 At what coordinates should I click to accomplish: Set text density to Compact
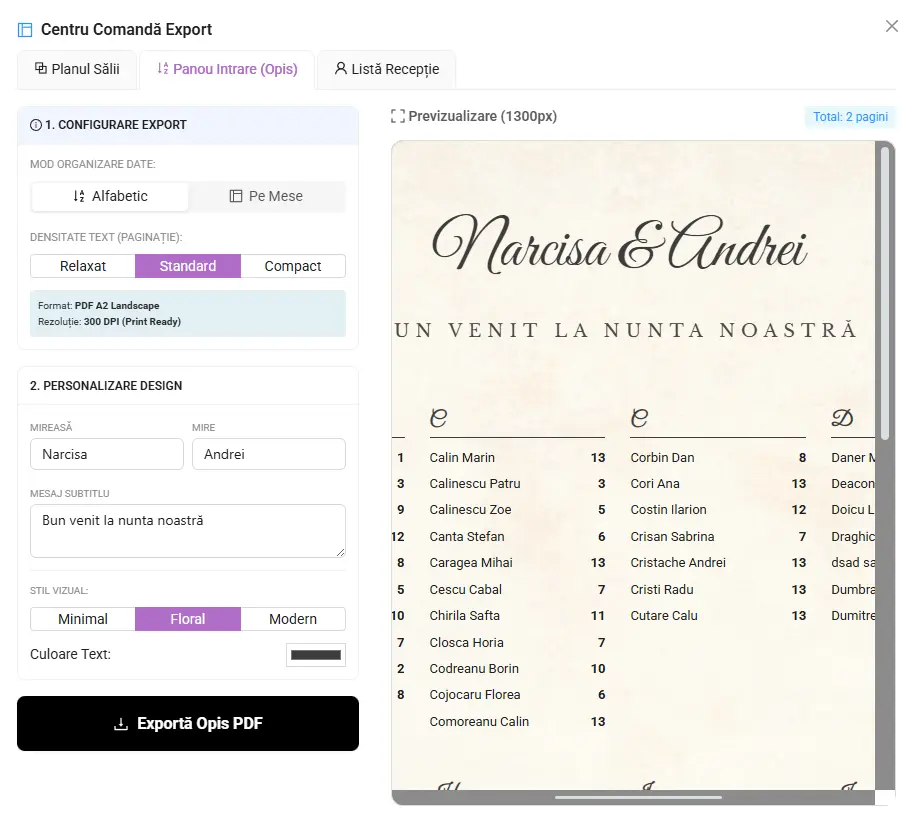pyautogui.click(x=293, y=266)
